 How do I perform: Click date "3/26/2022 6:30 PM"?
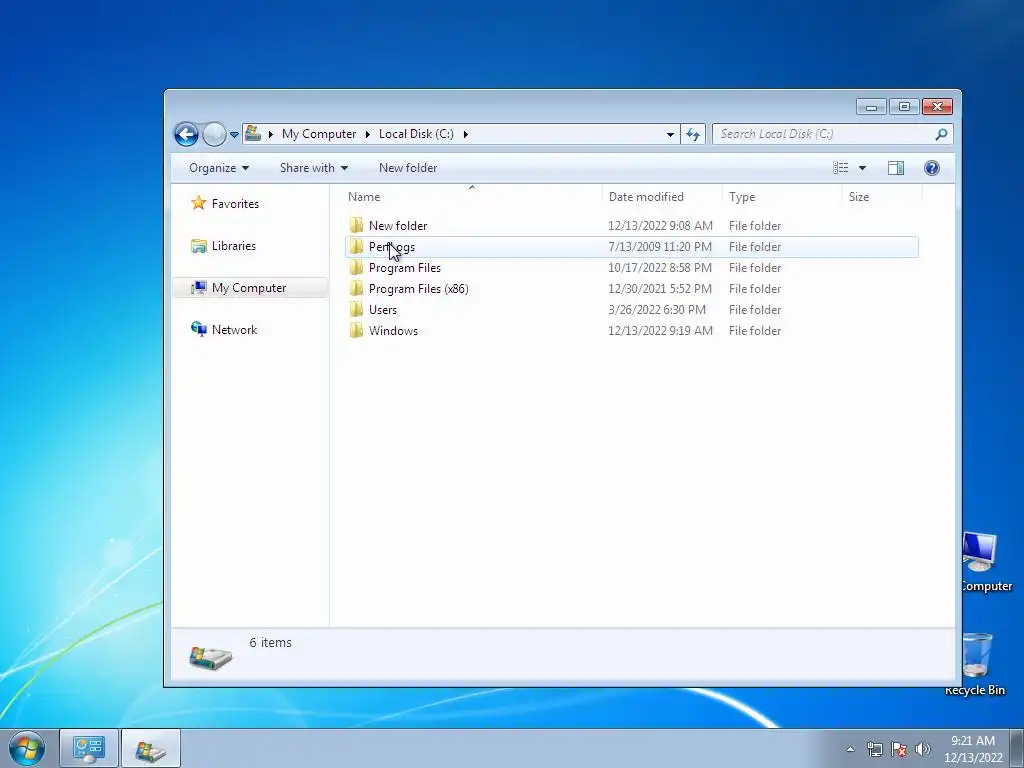(657, 310)
